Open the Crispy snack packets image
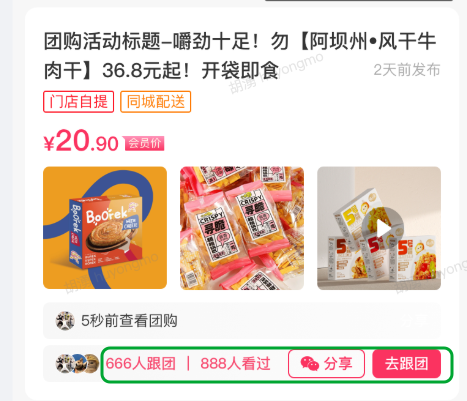Image resolution: width=467 pixels, height=401 pixels. [242, 228]
